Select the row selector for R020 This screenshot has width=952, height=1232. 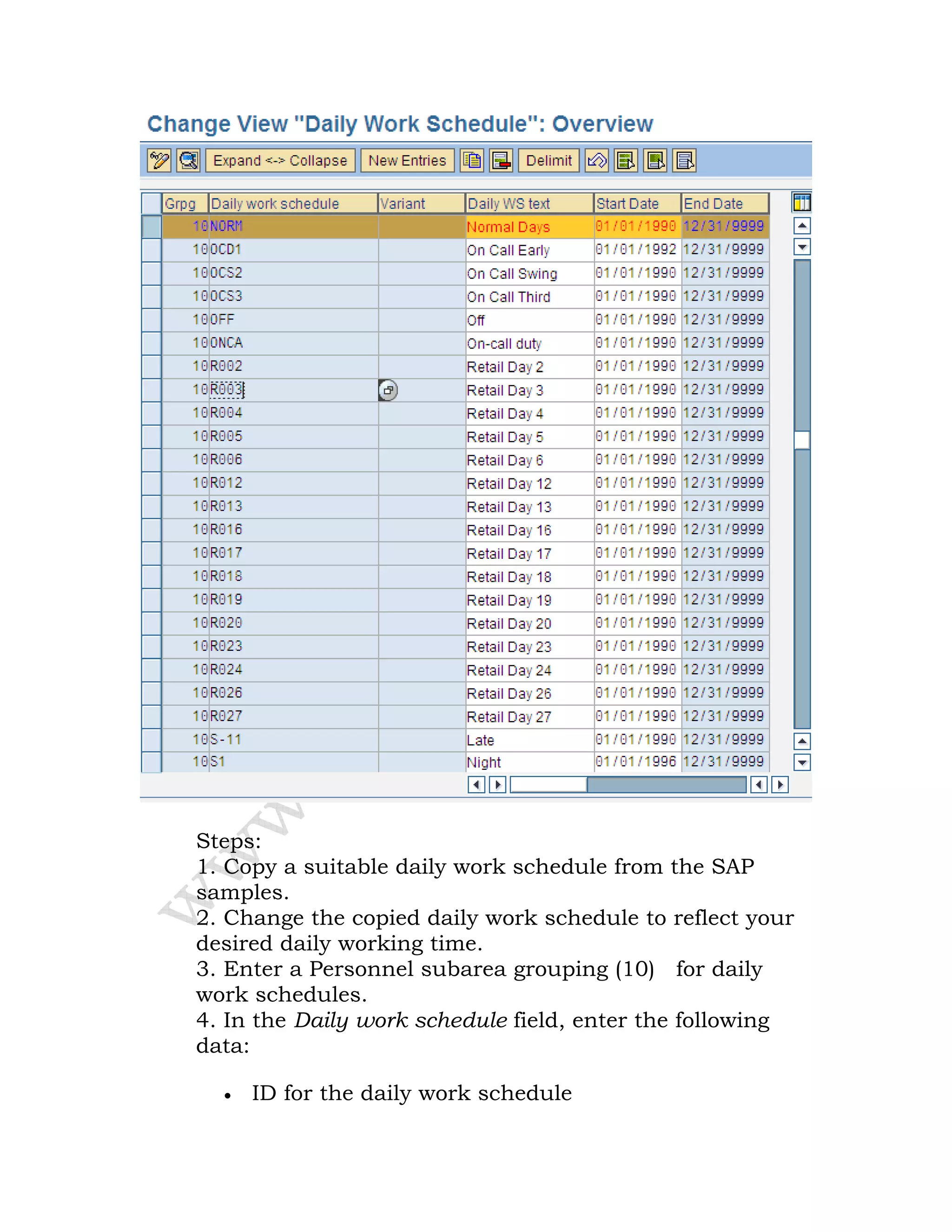(x=151, y=623)
